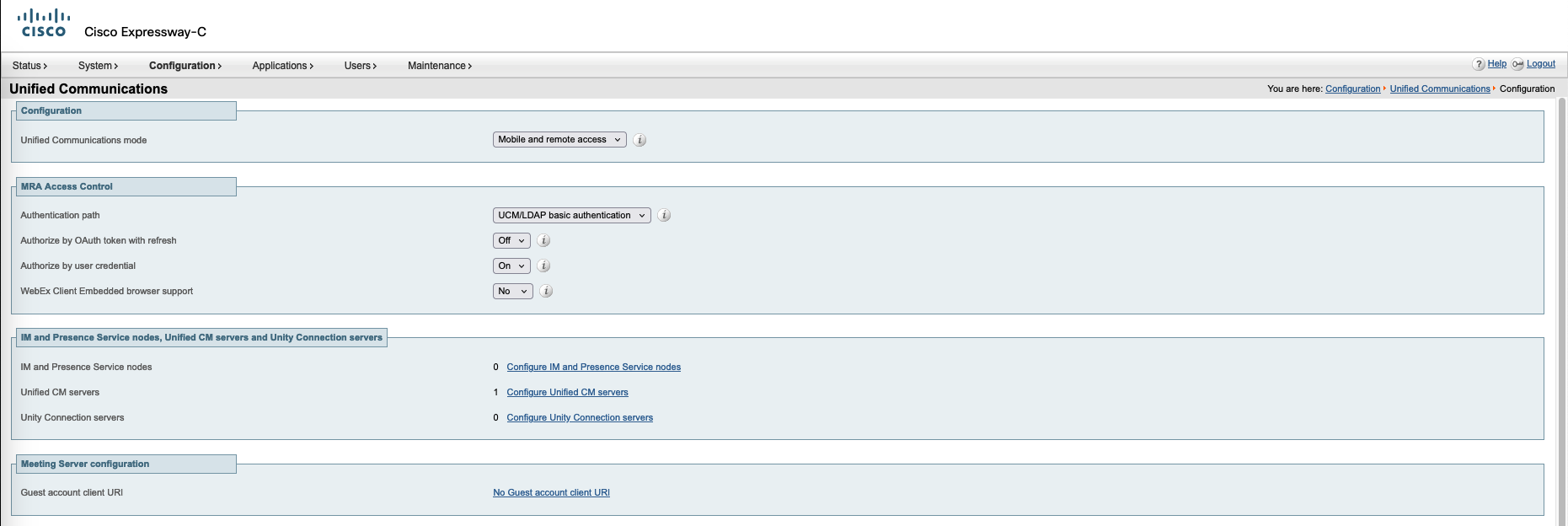
Task: Click the Cisco logo
Action: click(44, 23)
